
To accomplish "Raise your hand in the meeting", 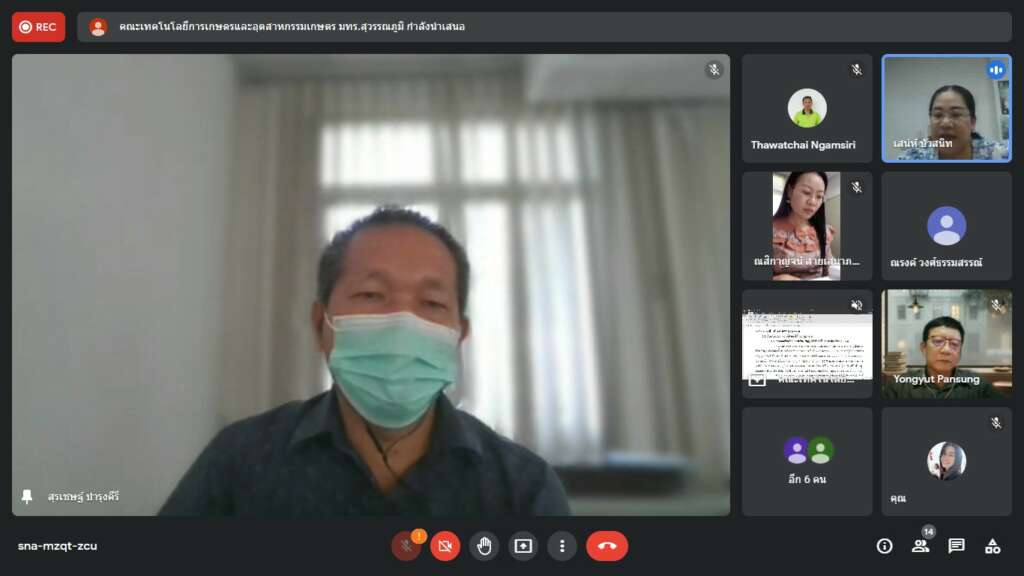I will pyautogui.click(x=484, y=545).
